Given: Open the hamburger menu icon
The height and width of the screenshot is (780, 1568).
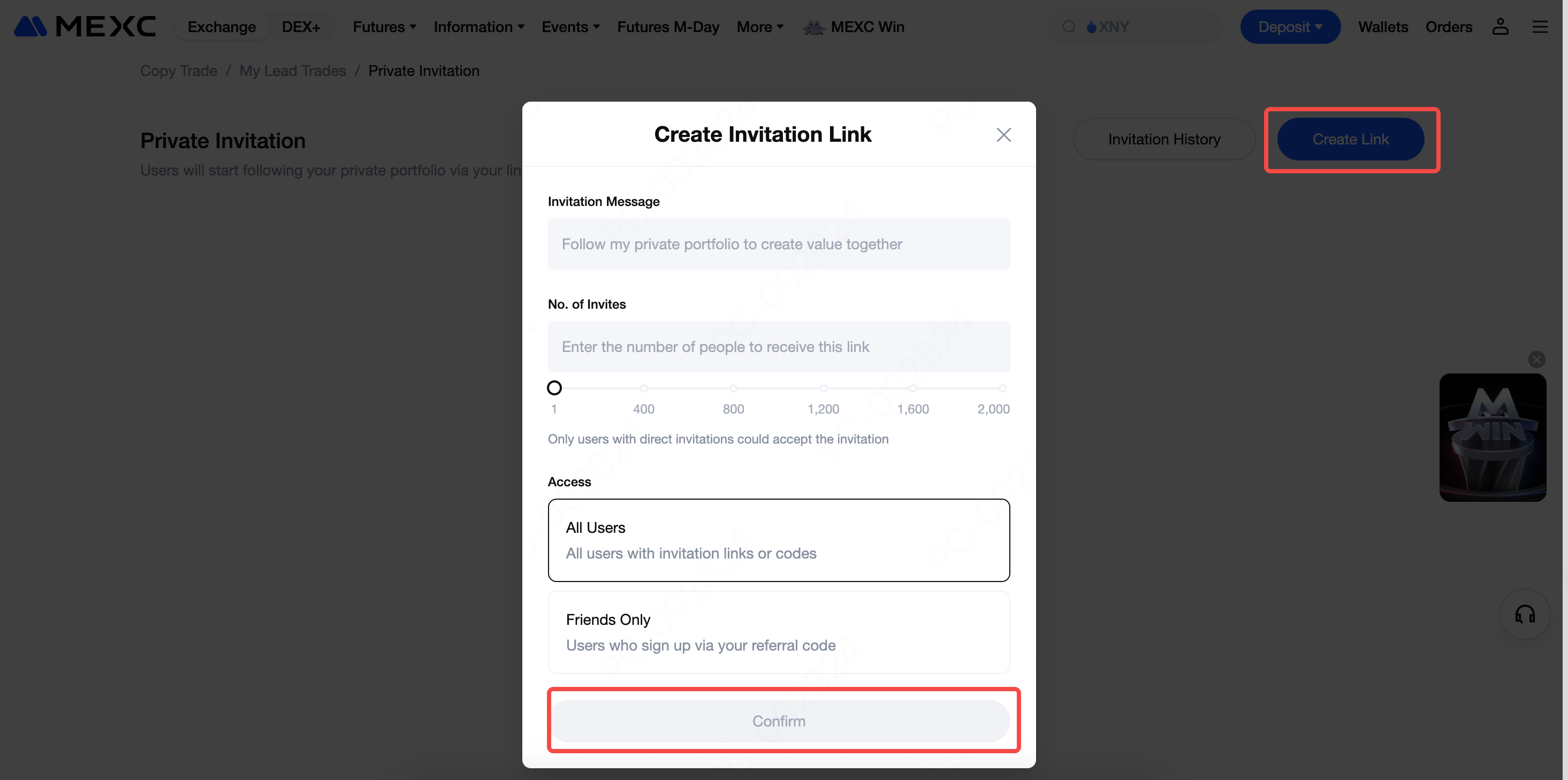Looking at the screenshot, I should pyautogui.click(x=1540, y=27).
